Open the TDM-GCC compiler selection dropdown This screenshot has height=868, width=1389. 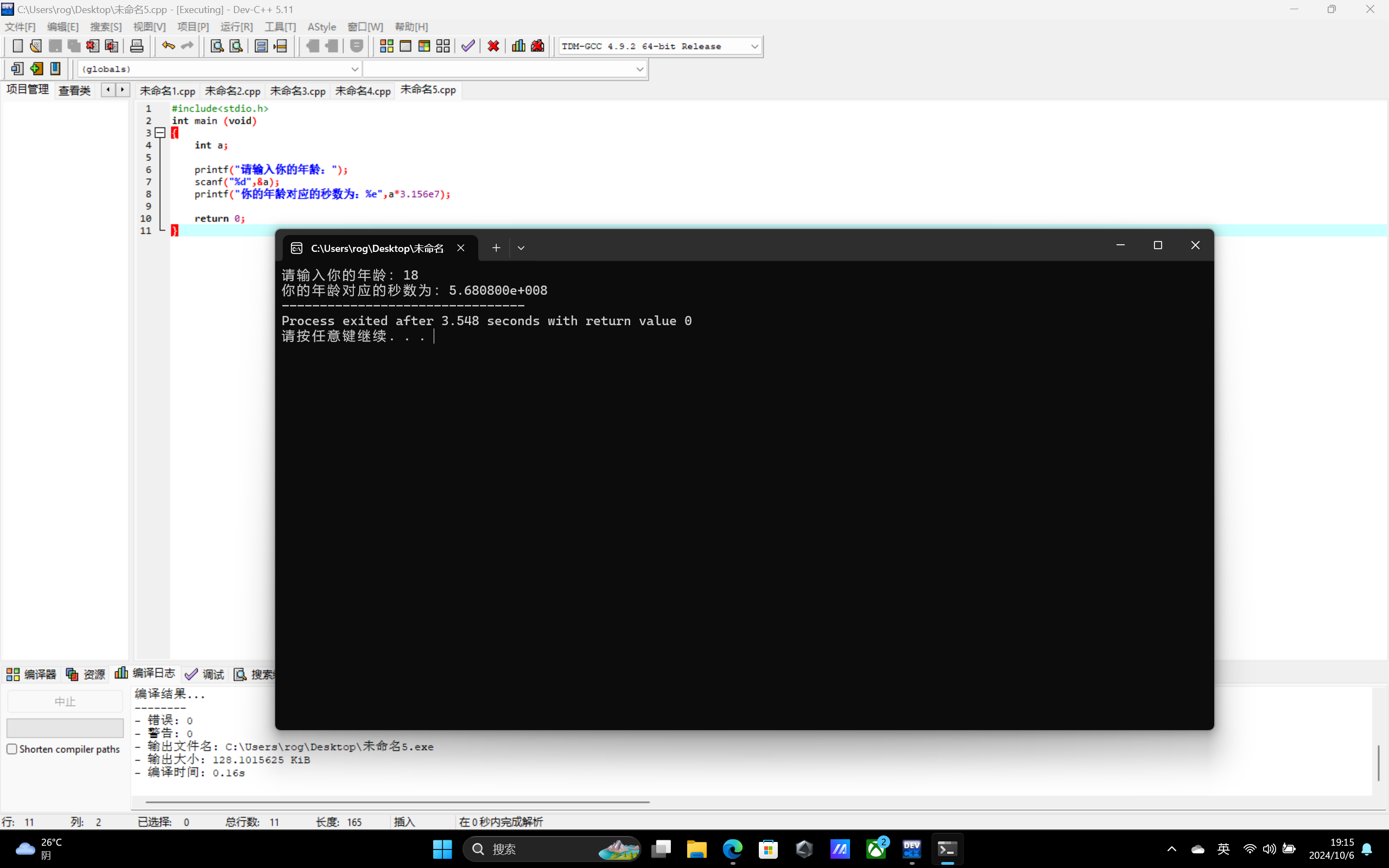click(x=754, y=47)
